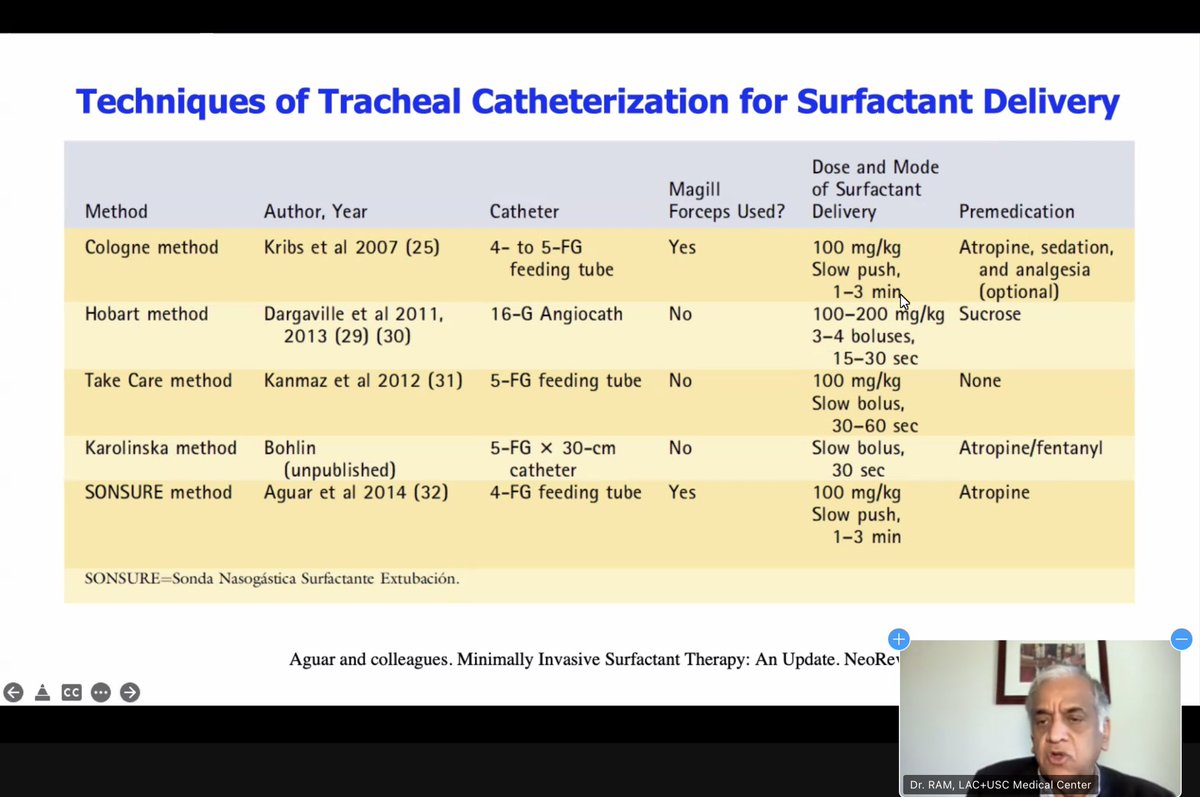The height and width of the screenshot is (797, 1200).
Task: Click the Dose and Mode of Surfactant Delivery header
Action: click(875, 190)
